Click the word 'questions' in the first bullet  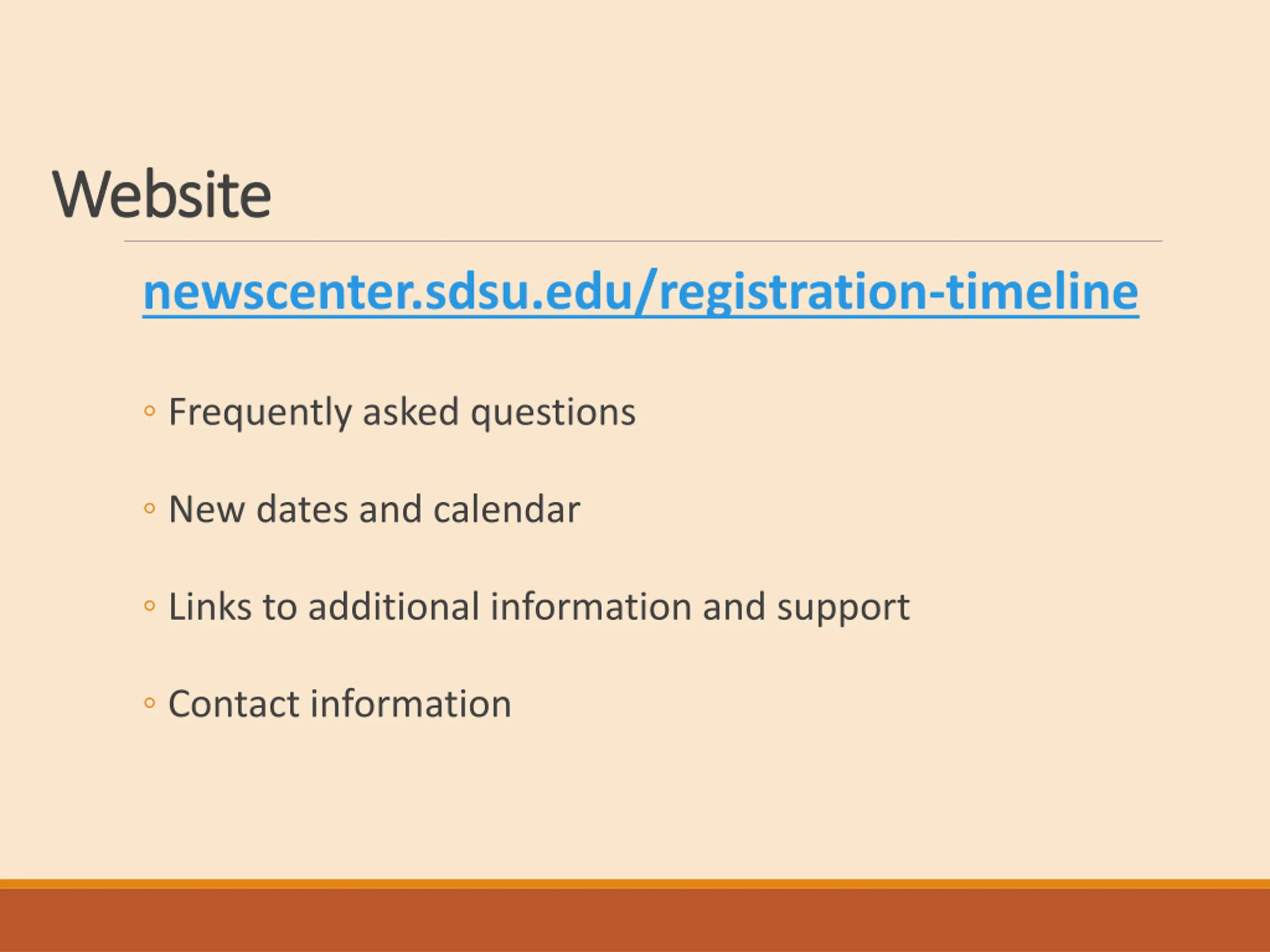pos(553,413)
